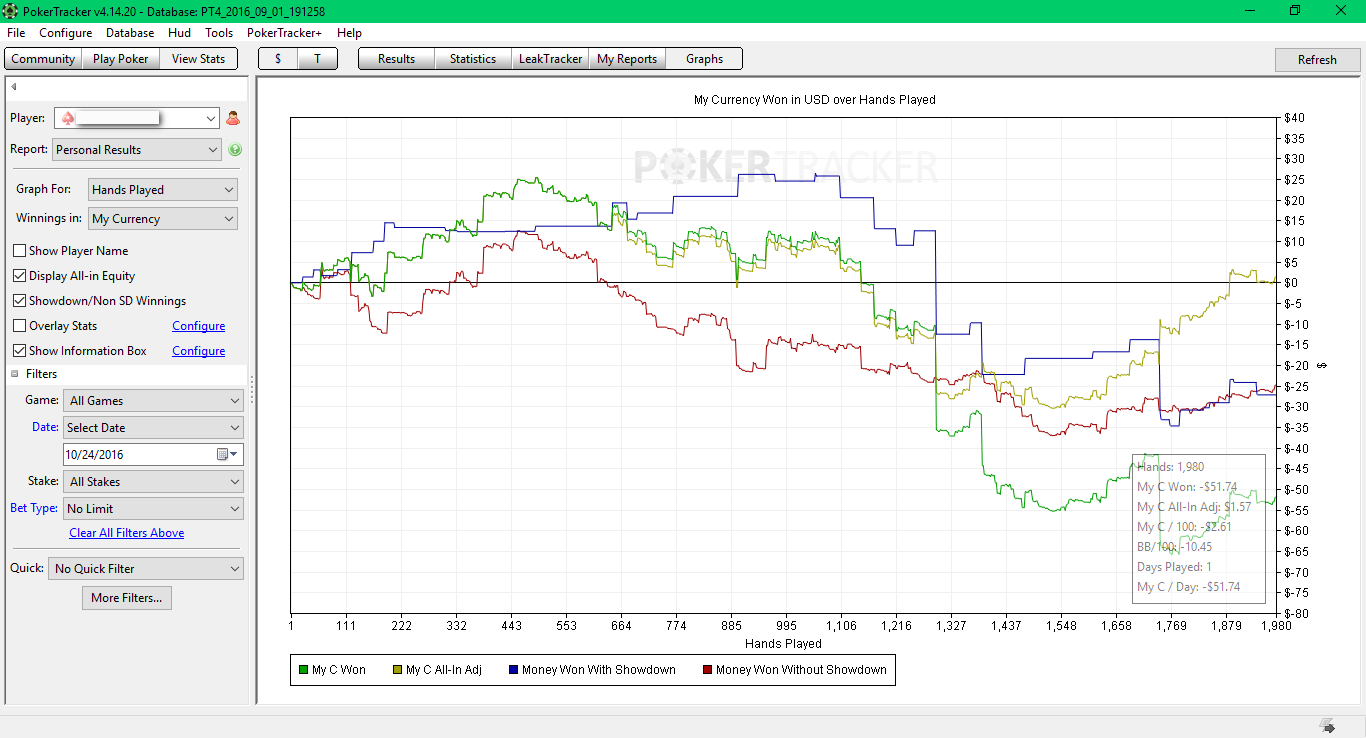Open the Stake filter dropdown

pyautogui.click(x=153, y=482)
